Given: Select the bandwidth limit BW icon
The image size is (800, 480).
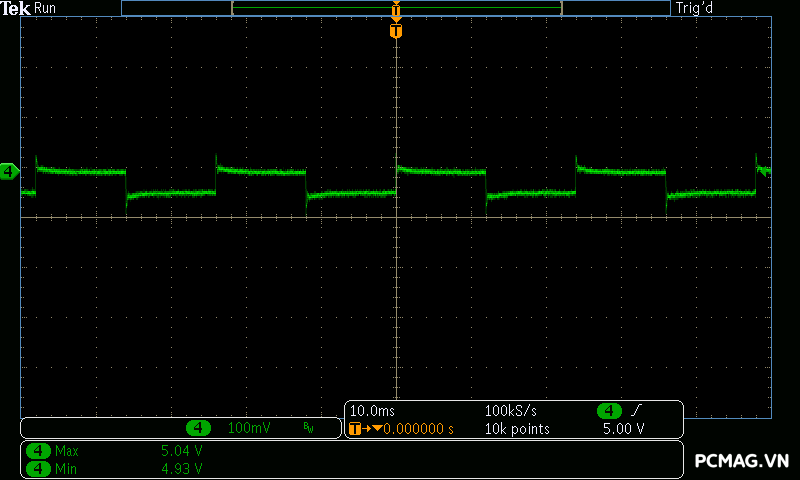Looking at the screenshot, I should coord(308,428).
